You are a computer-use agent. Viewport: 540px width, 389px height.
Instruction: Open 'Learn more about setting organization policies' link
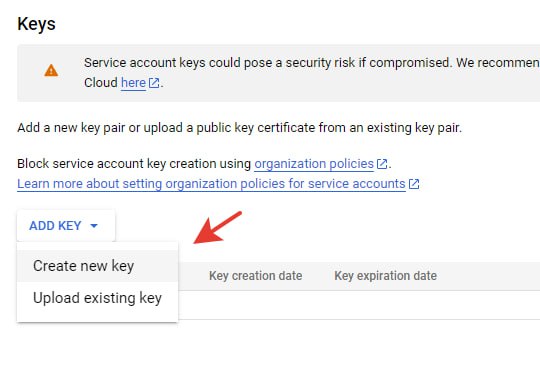pyautogui.click(x=211, y=184)
